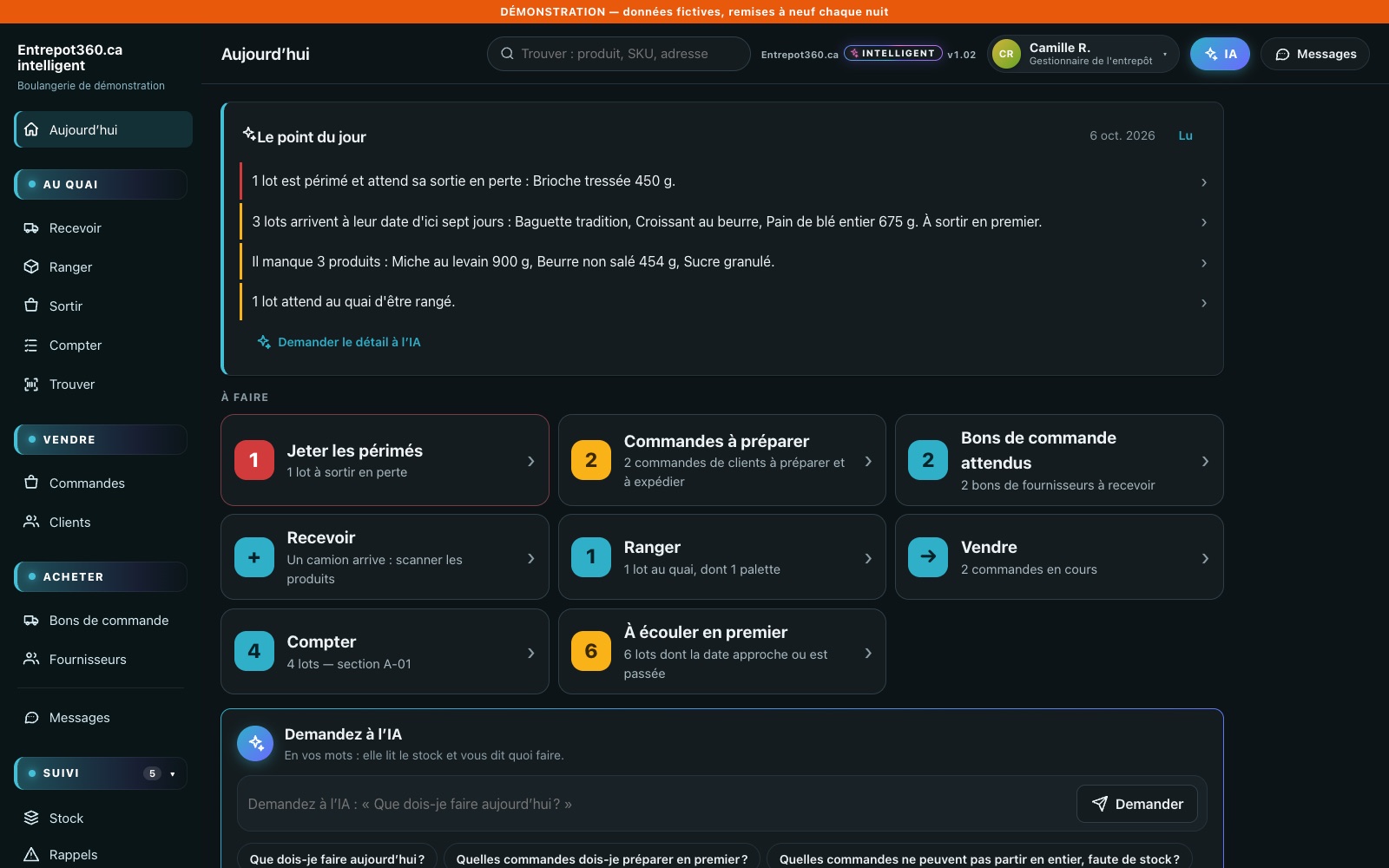Toggle the AU QUAI section header
This screenshot has width=1389, height=868.
click(101, 185)
